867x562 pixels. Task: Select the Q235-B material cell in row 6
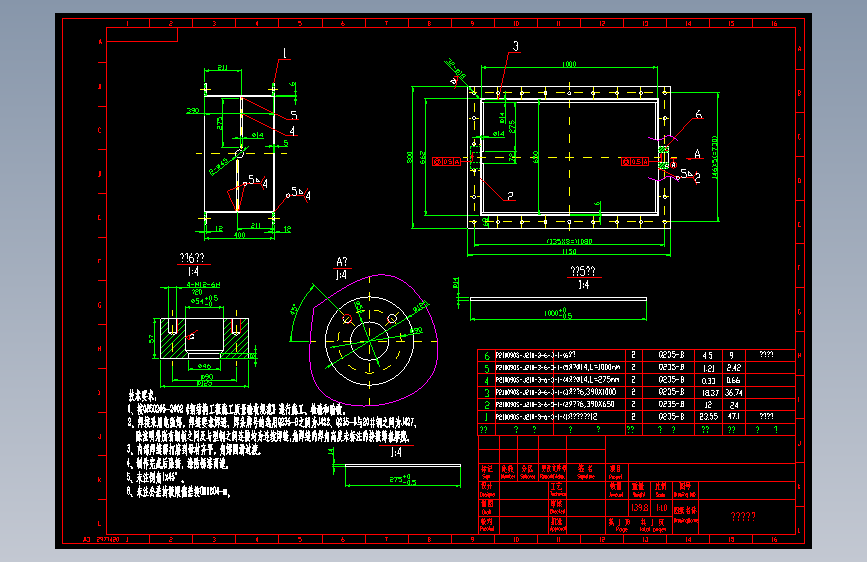point(671,355)
